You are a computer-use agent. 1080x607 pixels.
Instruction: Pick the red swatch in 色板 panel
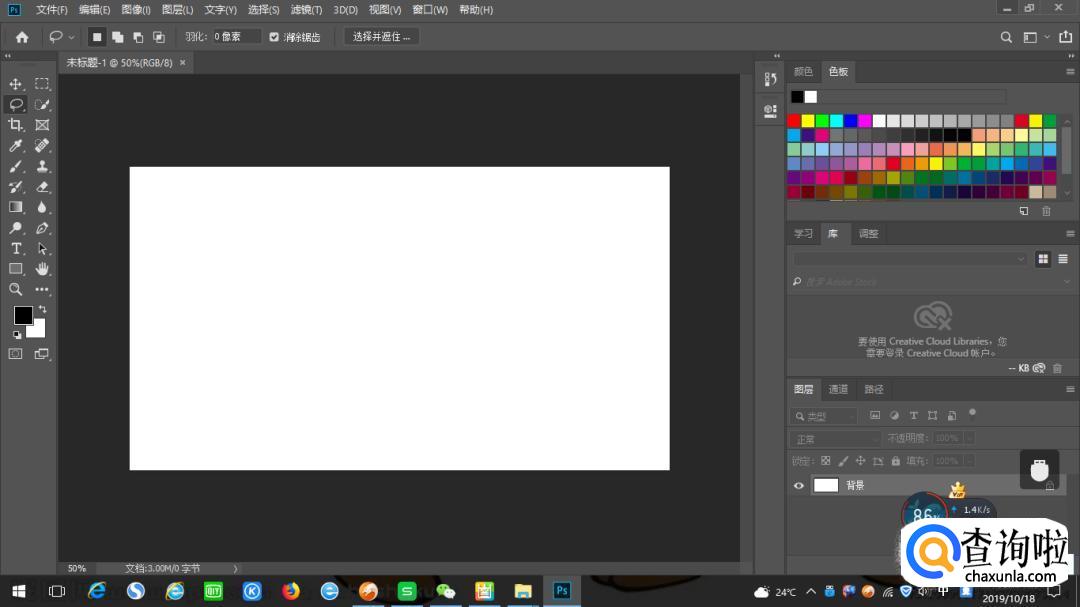tap(794, 121)
